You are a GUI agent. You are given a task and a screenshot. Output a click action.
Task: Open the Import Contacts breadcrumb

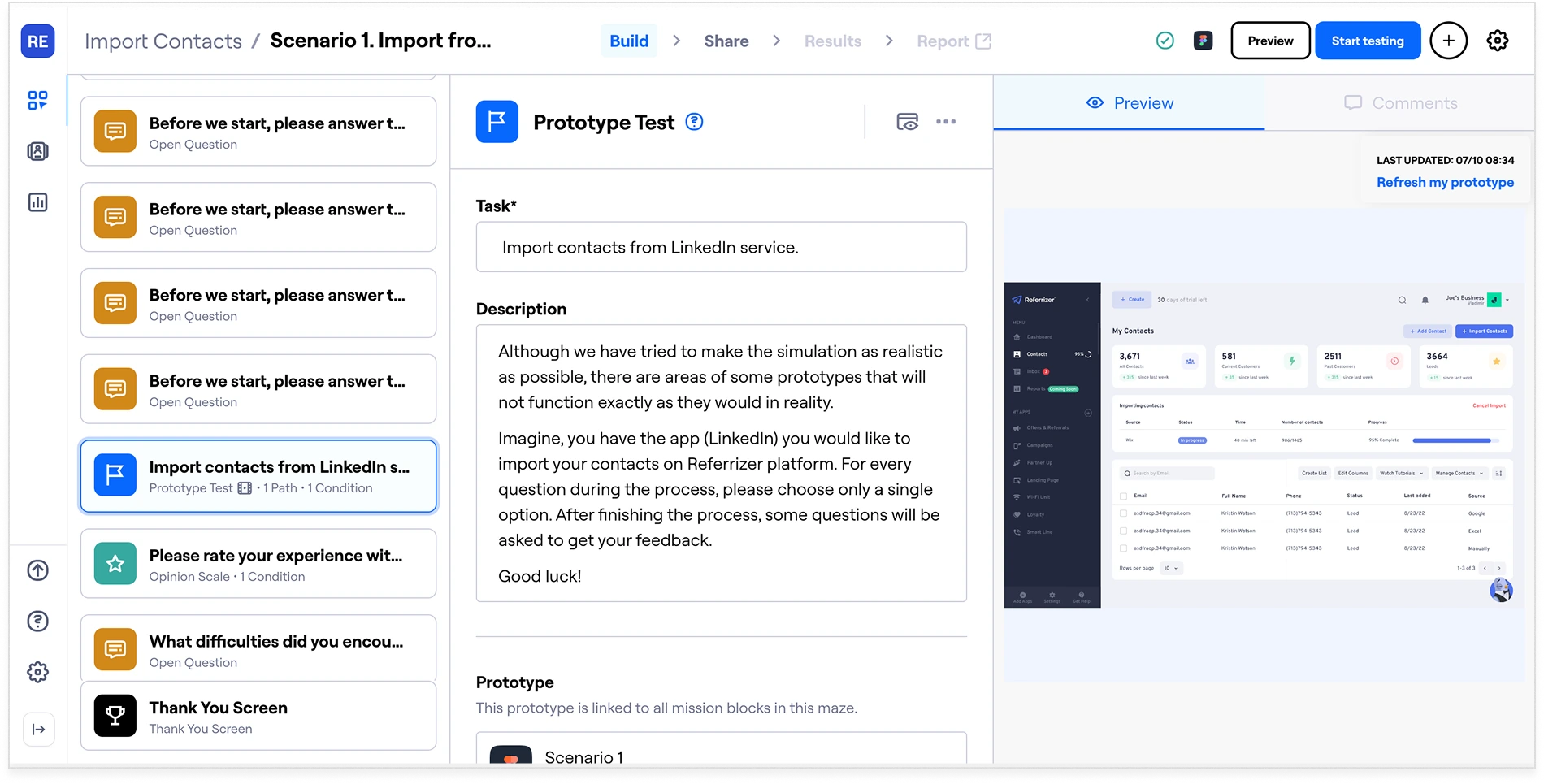[163, 41]
